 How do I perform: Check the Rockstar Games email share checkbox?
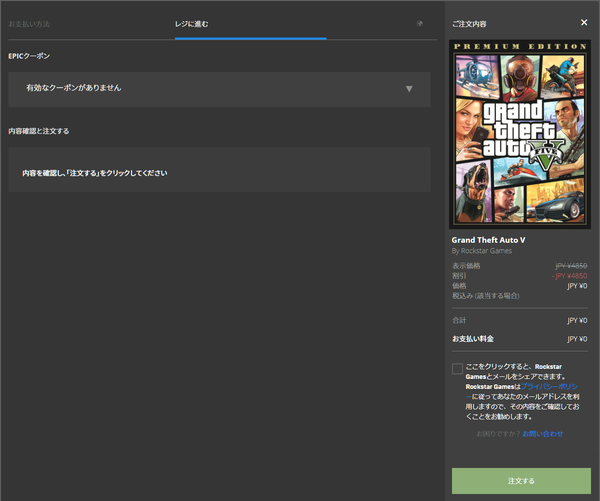(457, 369)
